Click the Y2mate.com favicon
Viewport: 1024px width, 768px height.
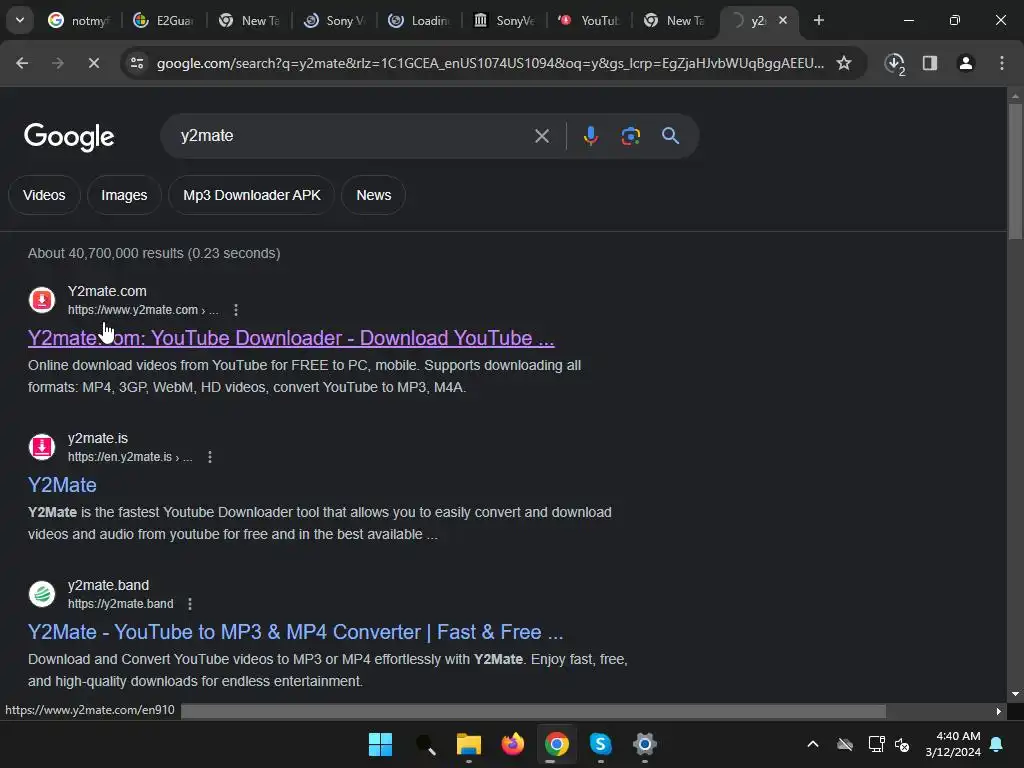tap(42, 300)
